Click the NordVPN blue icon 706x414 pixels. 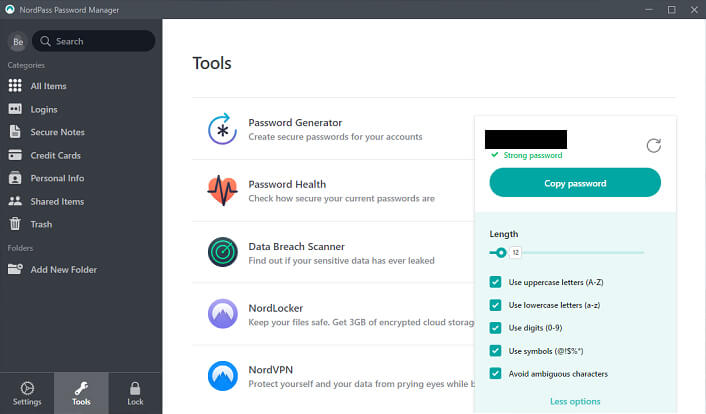pos(222,376)
